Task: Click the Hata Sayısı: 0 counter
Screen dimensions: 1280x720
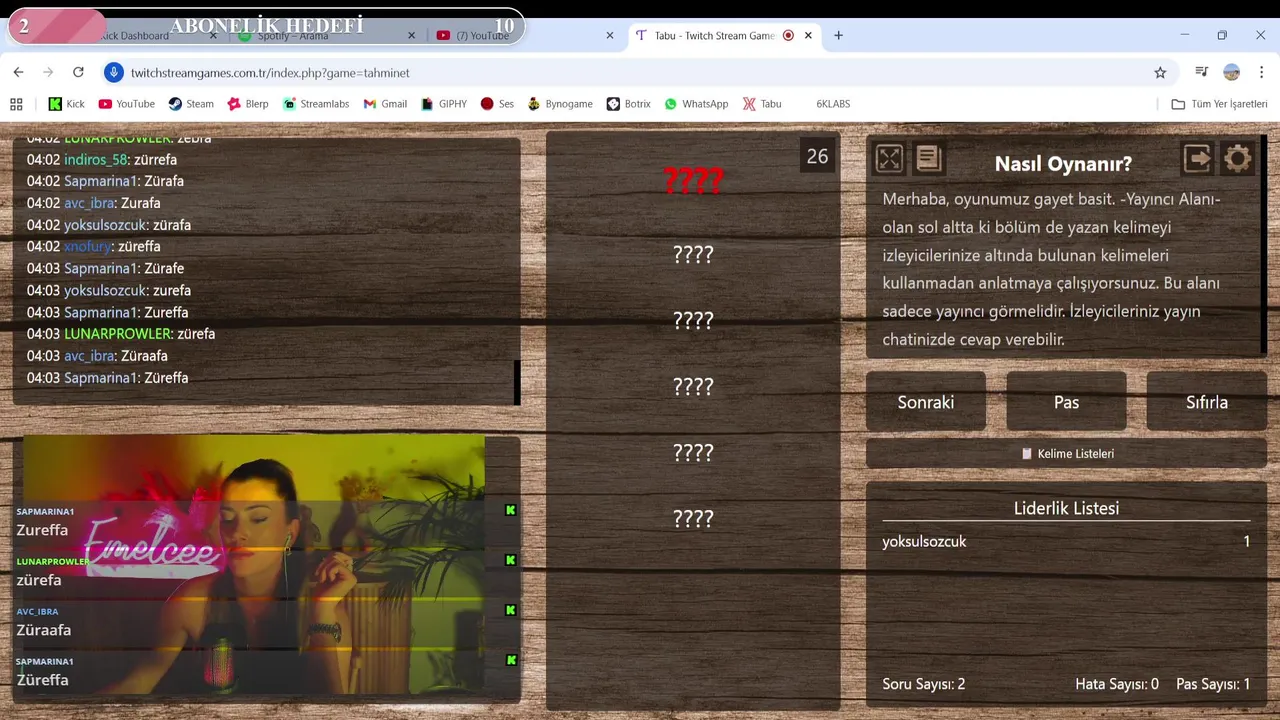Action: click(1117, 684)
